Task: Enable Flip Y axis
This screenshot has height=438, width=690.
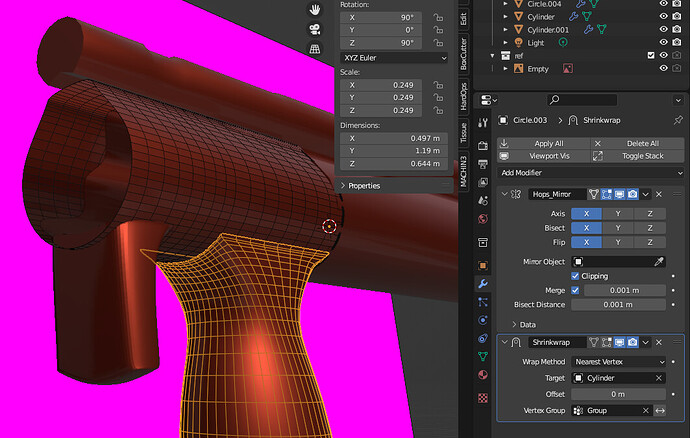Action: (x=618, y=242)
